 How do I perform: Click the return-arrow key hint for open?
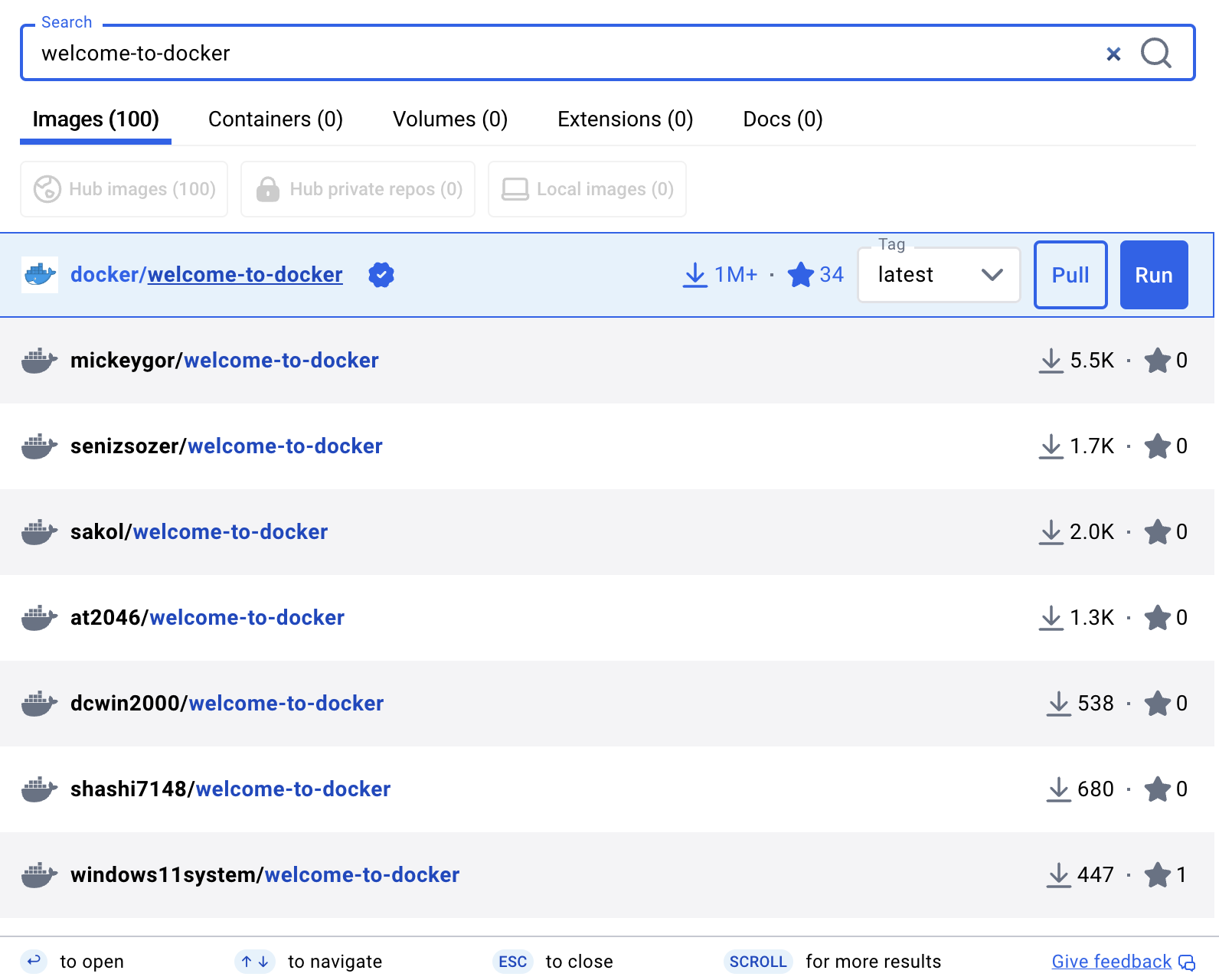coord(34,961)
